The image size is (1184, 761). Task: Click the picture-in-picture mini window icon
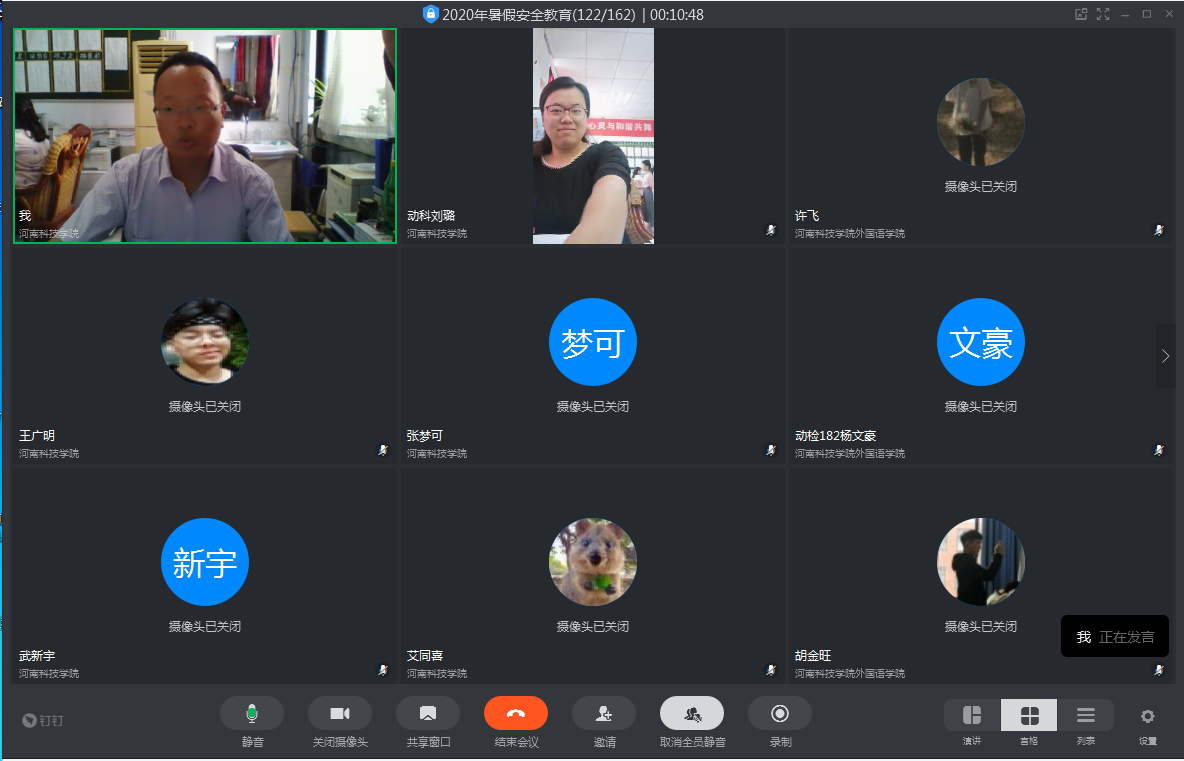pos(1080,14)
